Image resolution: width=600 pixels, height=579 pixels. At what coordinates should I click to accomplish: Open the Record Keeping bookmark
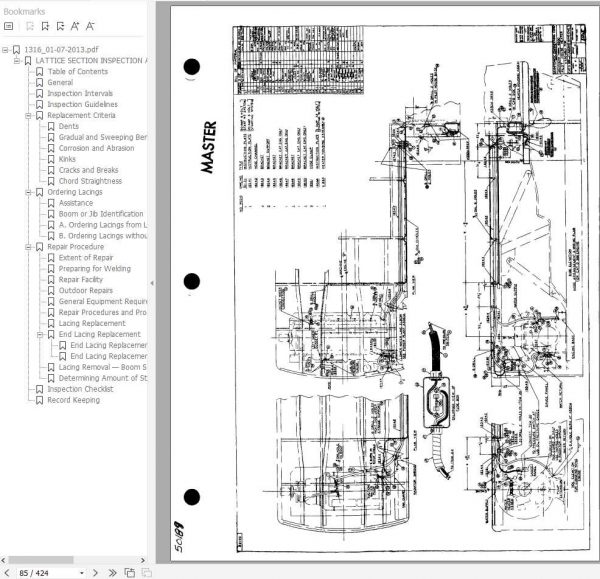click(73, 400)
